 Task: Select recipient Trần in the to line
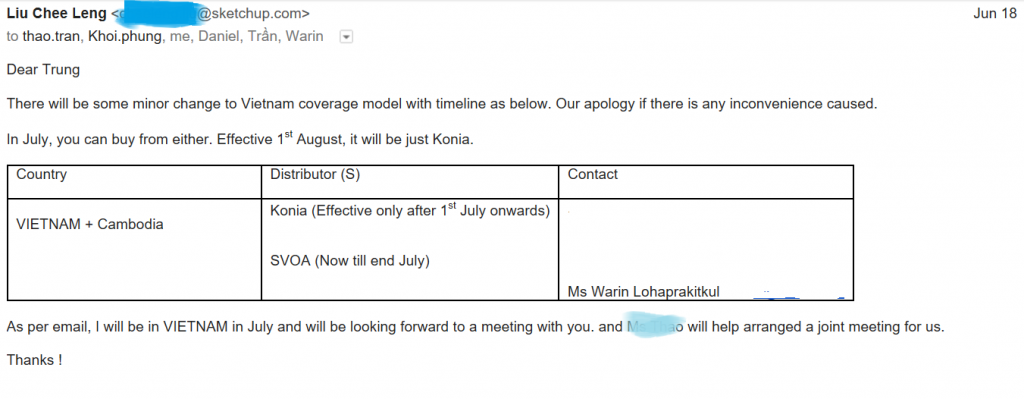[x=262, y=37]
